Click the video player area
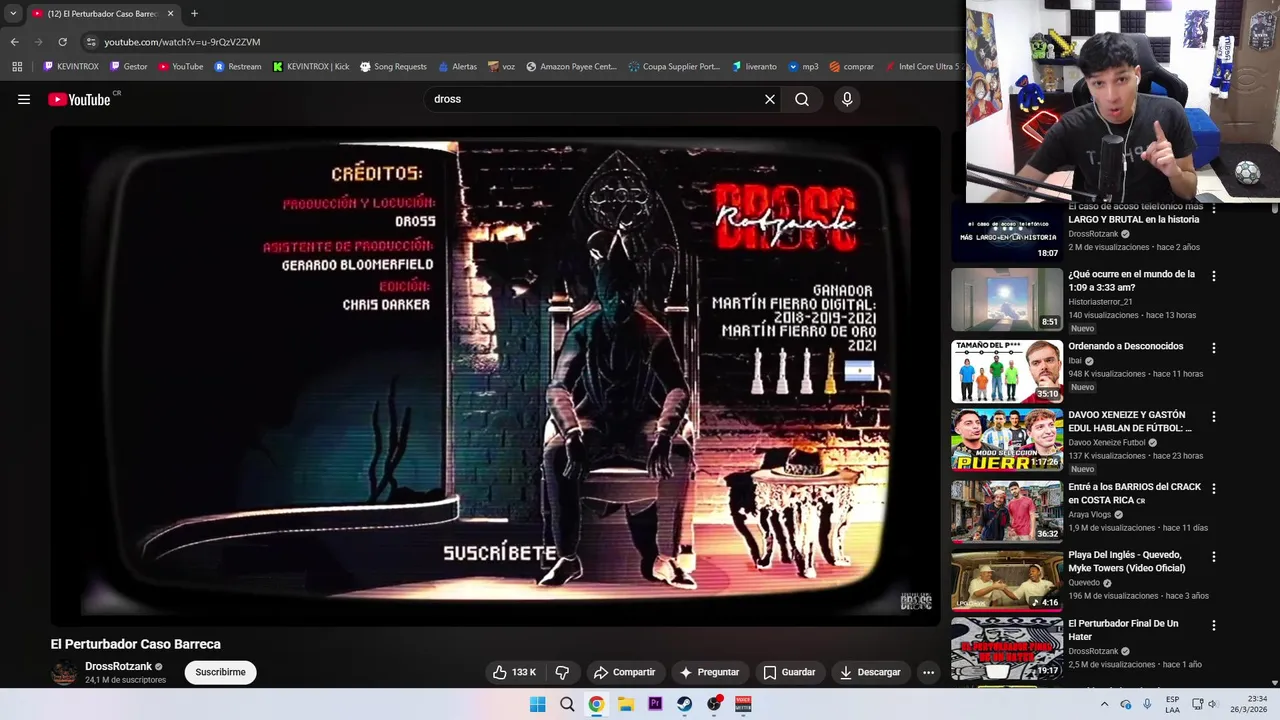The height and width of the screenshot is (720, 1280). pos(495,377)
